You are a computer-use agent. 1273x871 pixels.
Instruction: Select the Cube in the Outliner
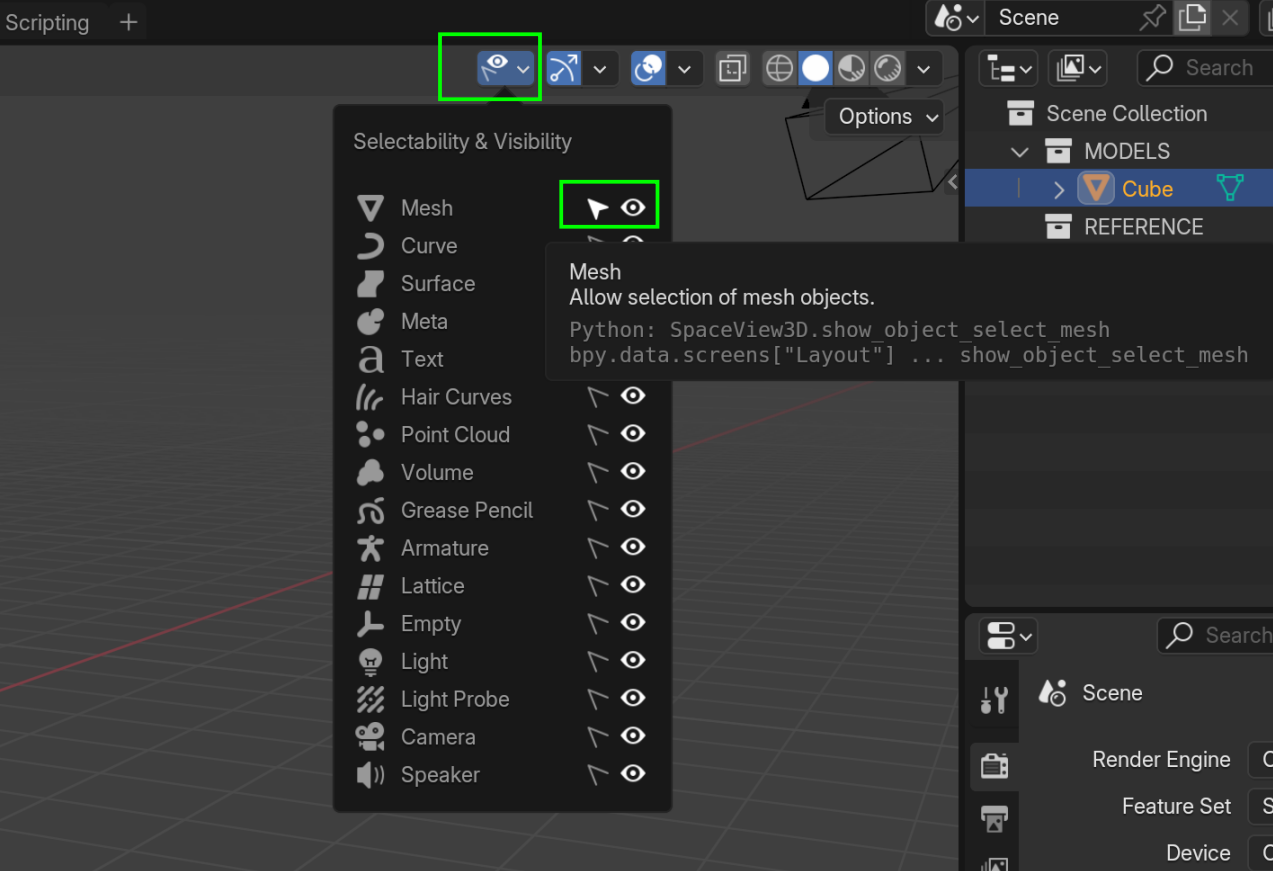pyautogui.click(x=1147, y=188)
